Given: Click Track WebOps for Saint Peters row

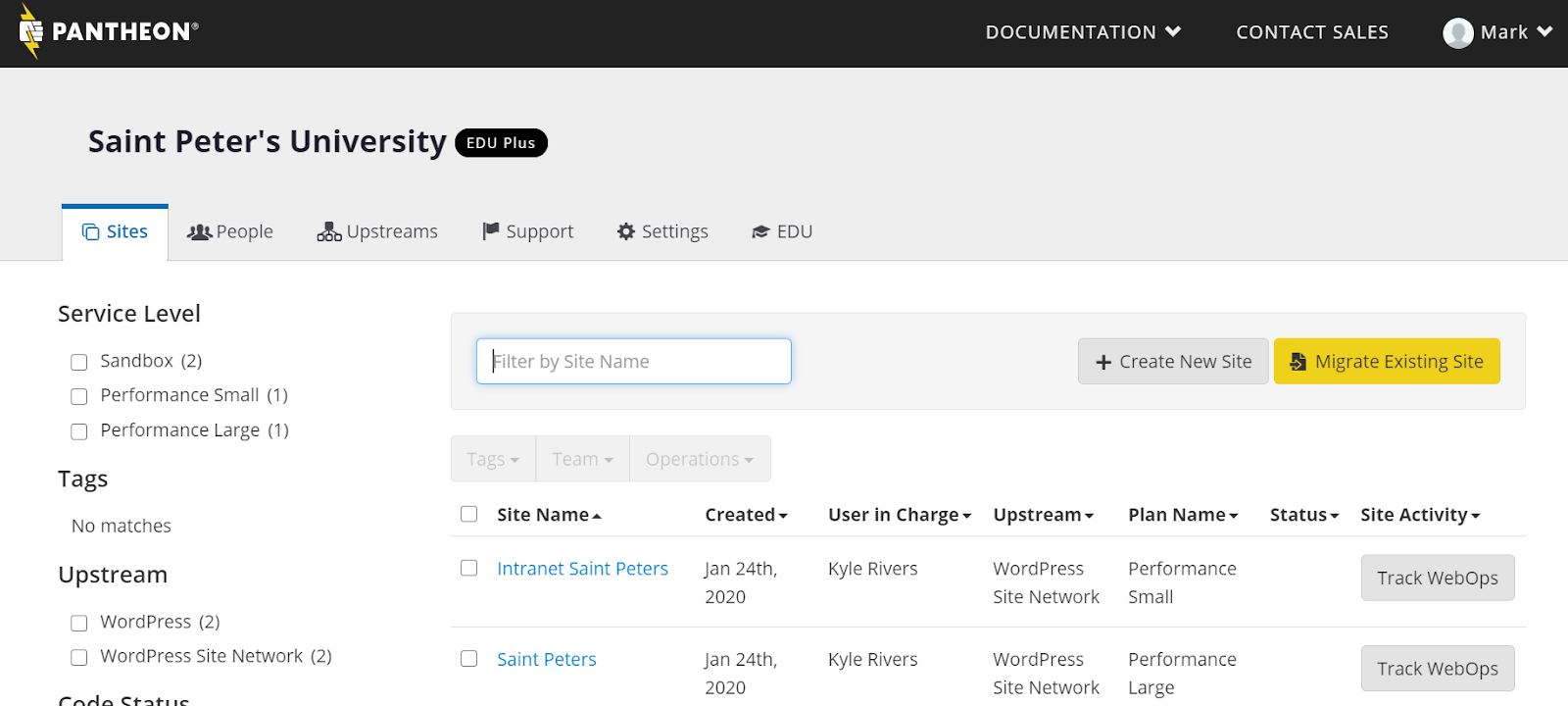Looking at the screenshot, I should (x=1438, y=668).
